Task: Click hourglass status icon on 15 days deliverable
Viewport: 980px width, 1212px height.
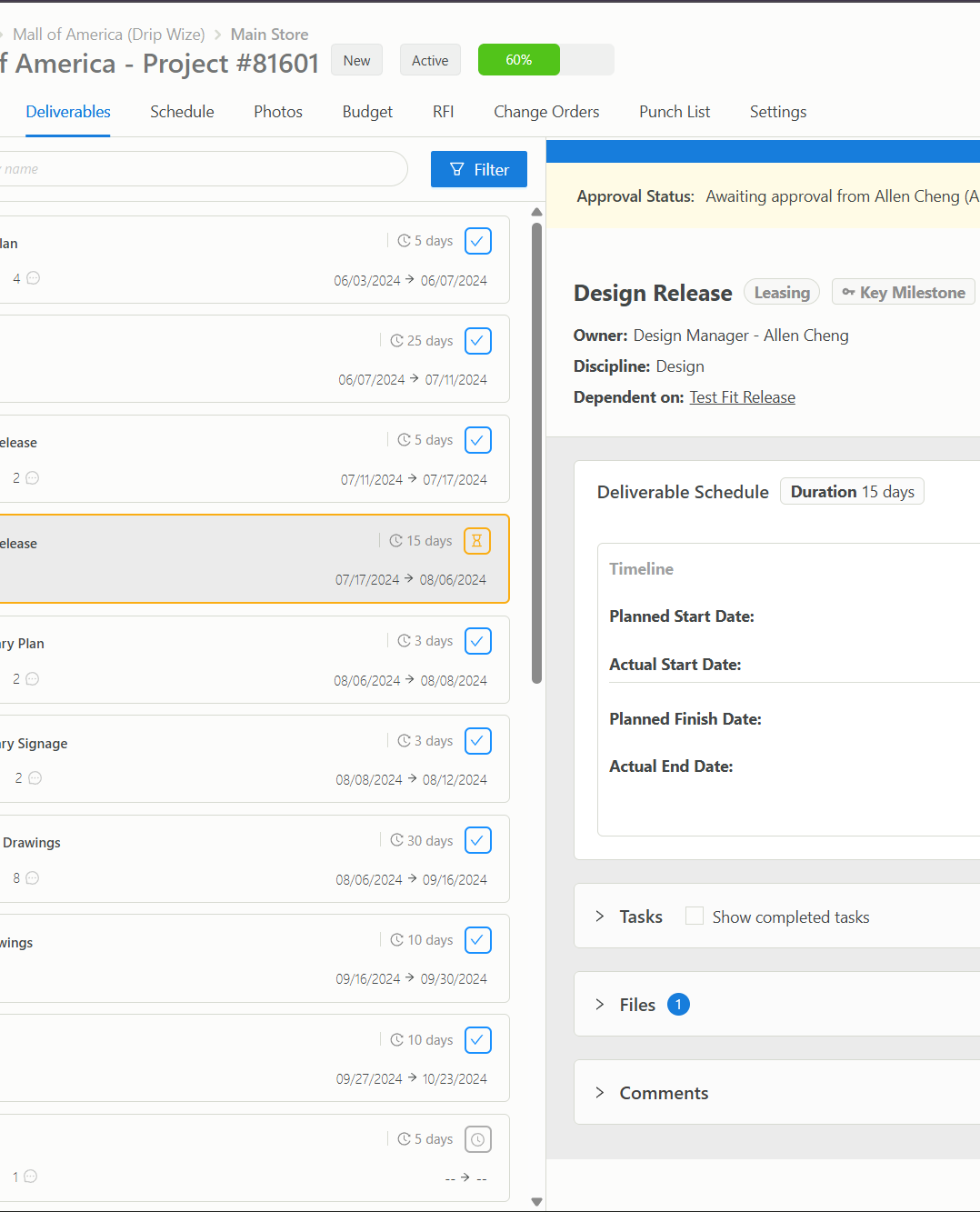Action: (x=477, y=541)
